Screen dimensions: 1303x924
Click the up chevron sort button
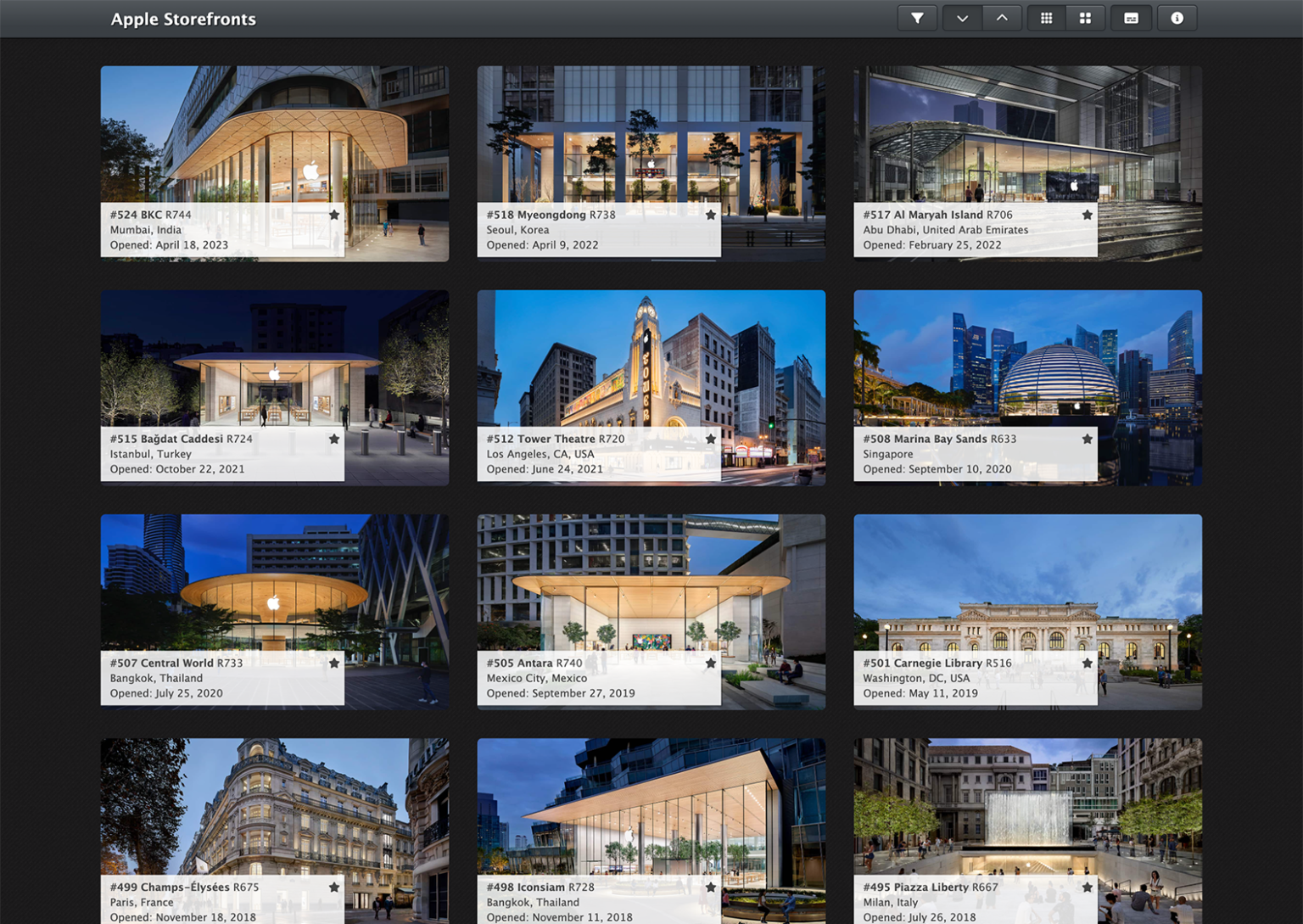click(x=1002, y=19)
